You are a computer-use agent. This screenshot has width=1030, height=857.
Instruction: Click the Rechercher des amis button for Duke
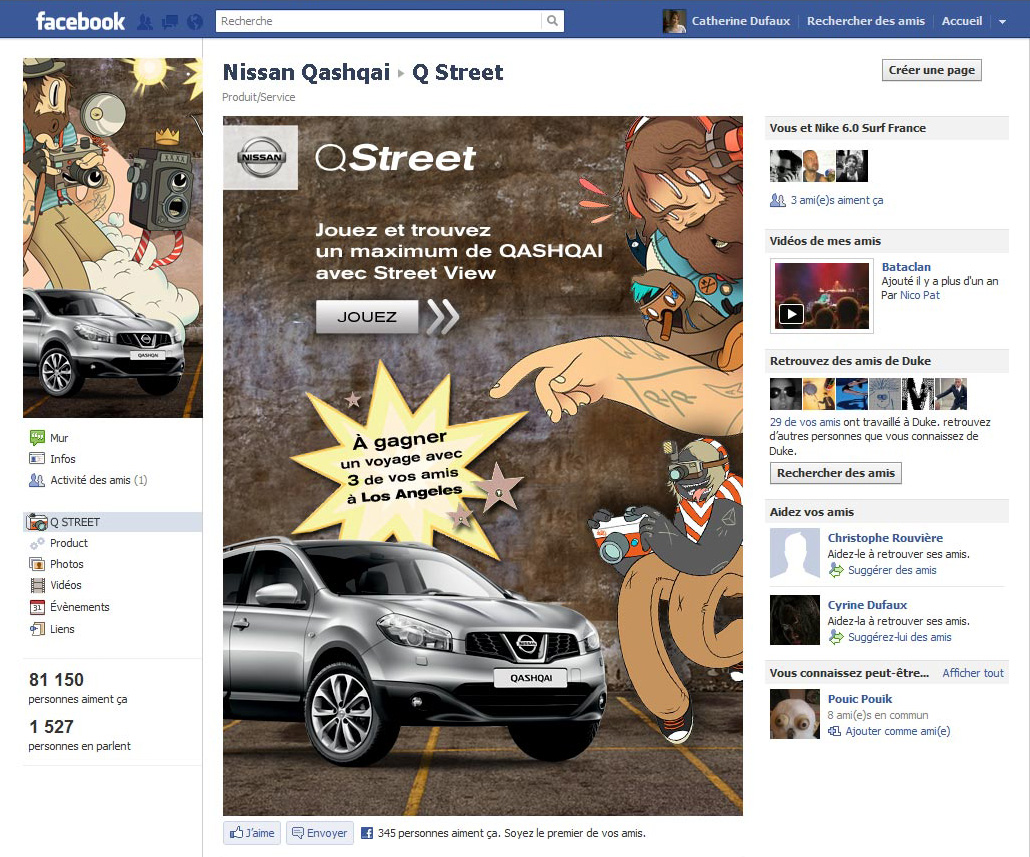[835, 473]
